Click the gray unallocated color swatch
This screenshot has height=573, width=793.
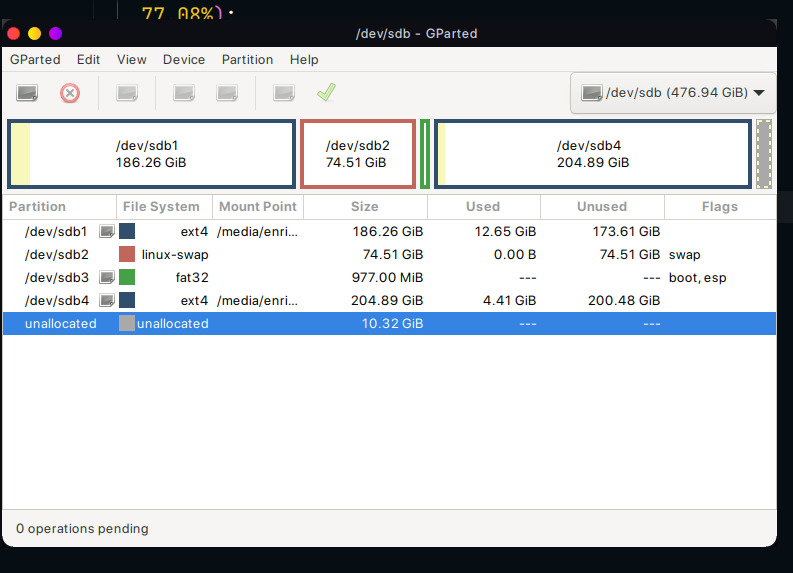(x=127, y=324)
